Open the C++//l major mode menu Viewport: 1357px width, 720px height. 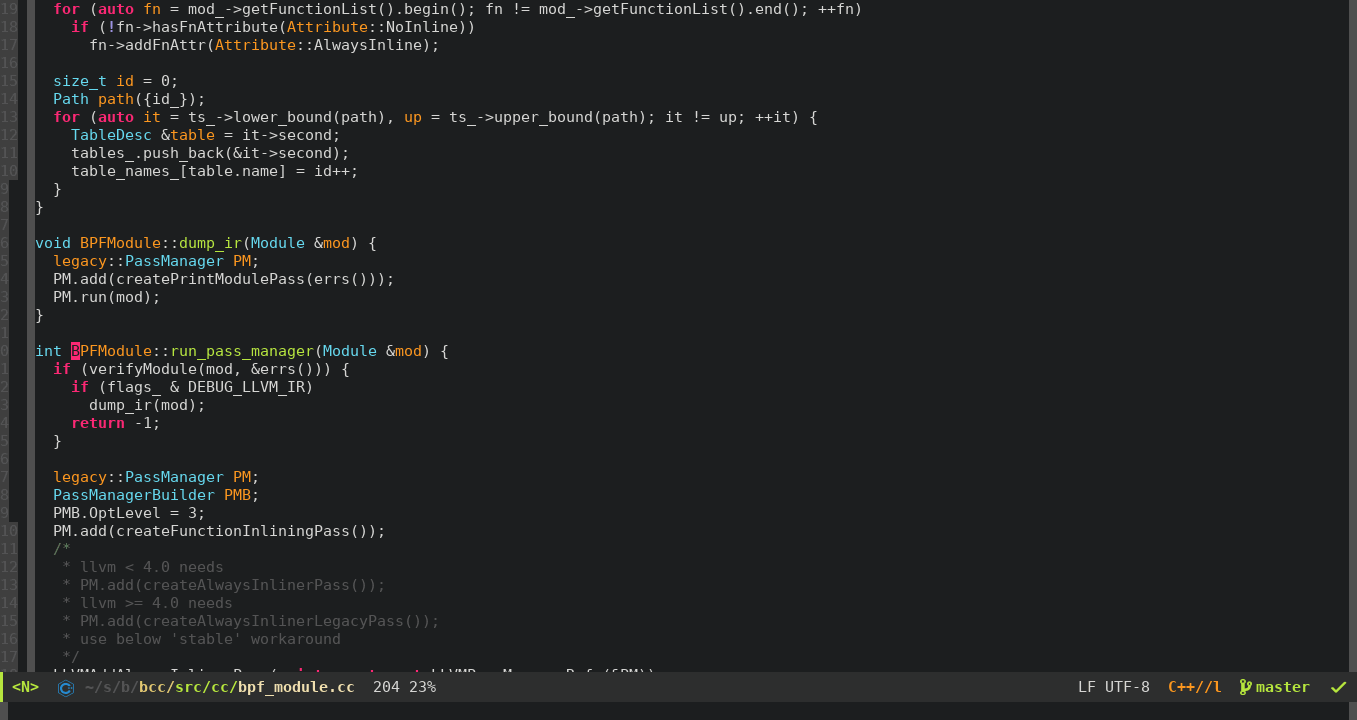click(x=1194, y=687)
